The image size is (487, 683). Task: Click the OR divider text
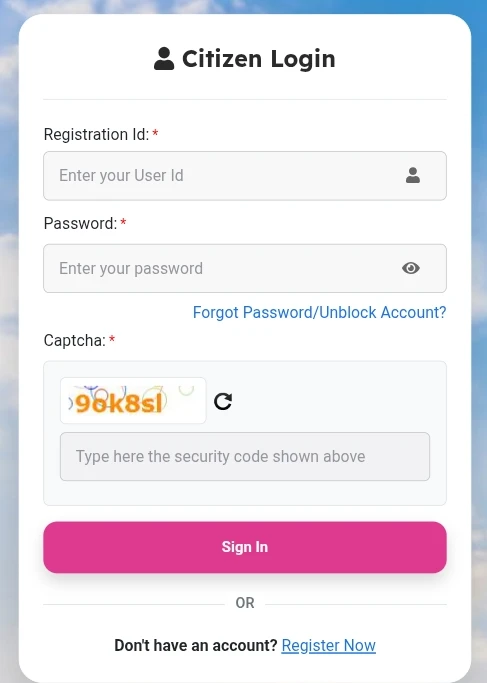tap(245, 603)
